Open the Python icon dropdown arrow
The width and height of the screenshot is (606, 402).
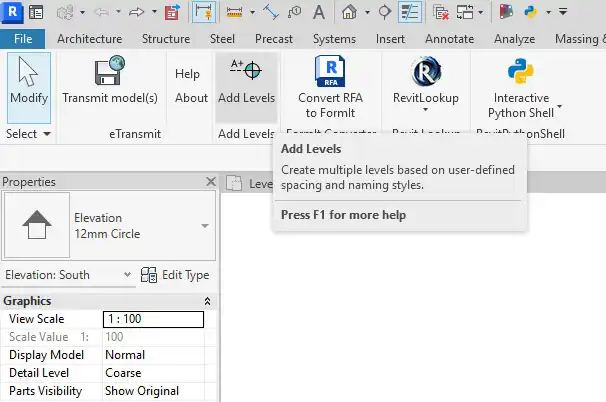click(548, 12)
